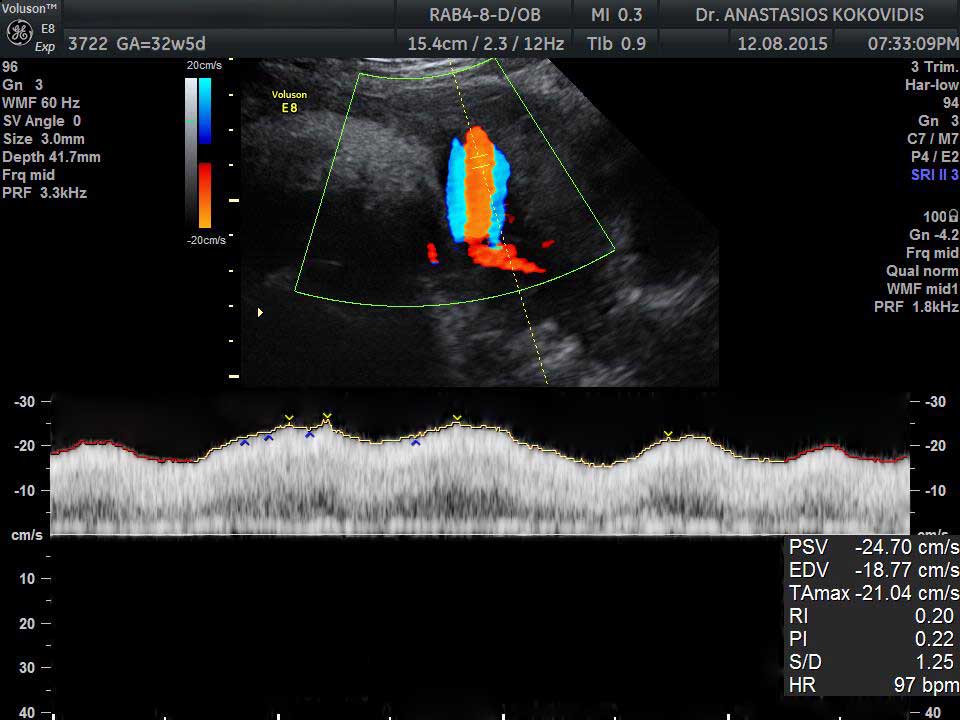
Task: Click the PRF 1.8kHz color parameter
Action: coord(916,307)
